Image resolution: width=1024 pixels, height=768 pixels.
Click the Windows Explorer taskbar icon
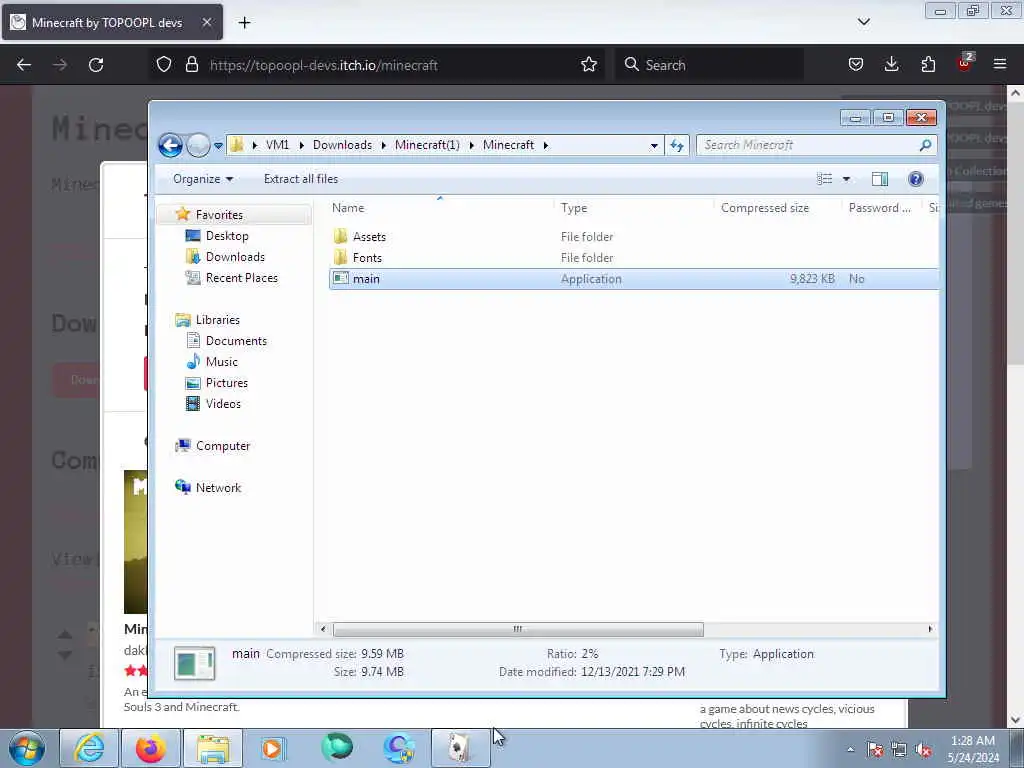tap(213, 748)
